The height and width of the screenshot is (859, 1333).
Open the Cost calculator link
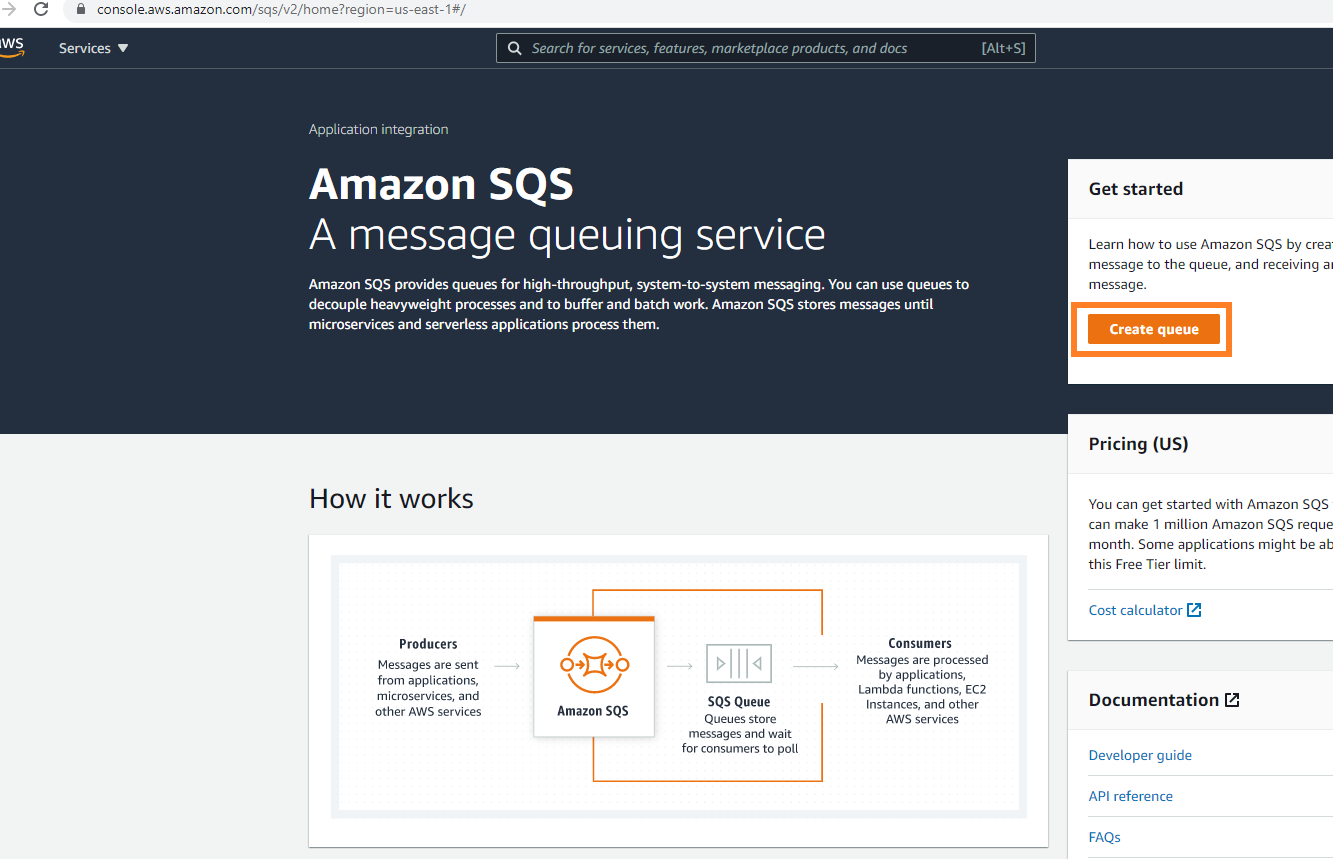pyautogui.click(x=1136, y=609)
